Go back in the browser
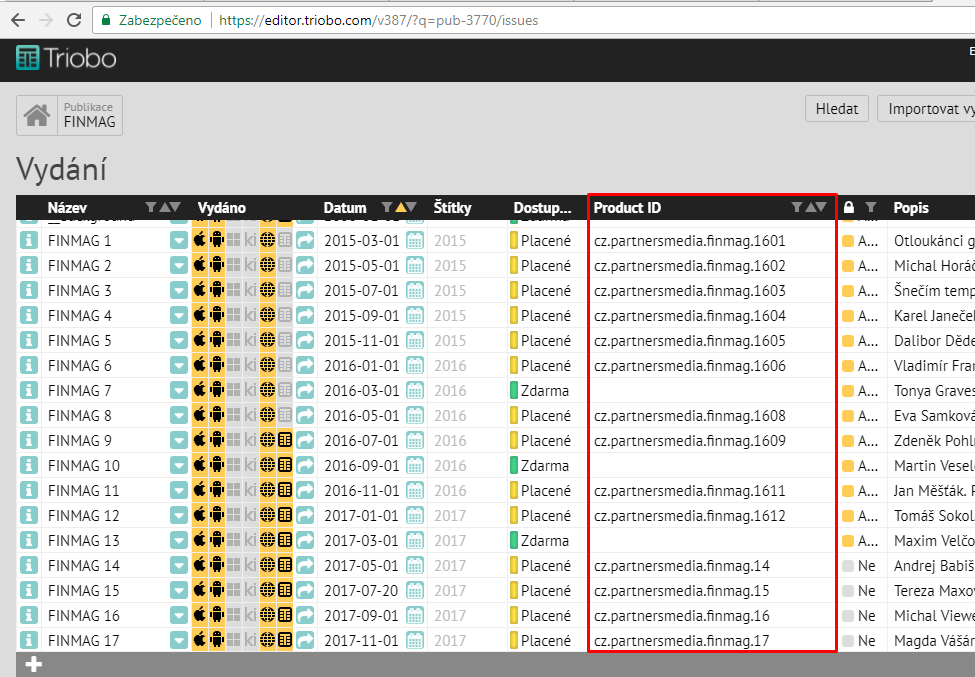The height and width of the screenshot is (677, 975). click(18, 21)
